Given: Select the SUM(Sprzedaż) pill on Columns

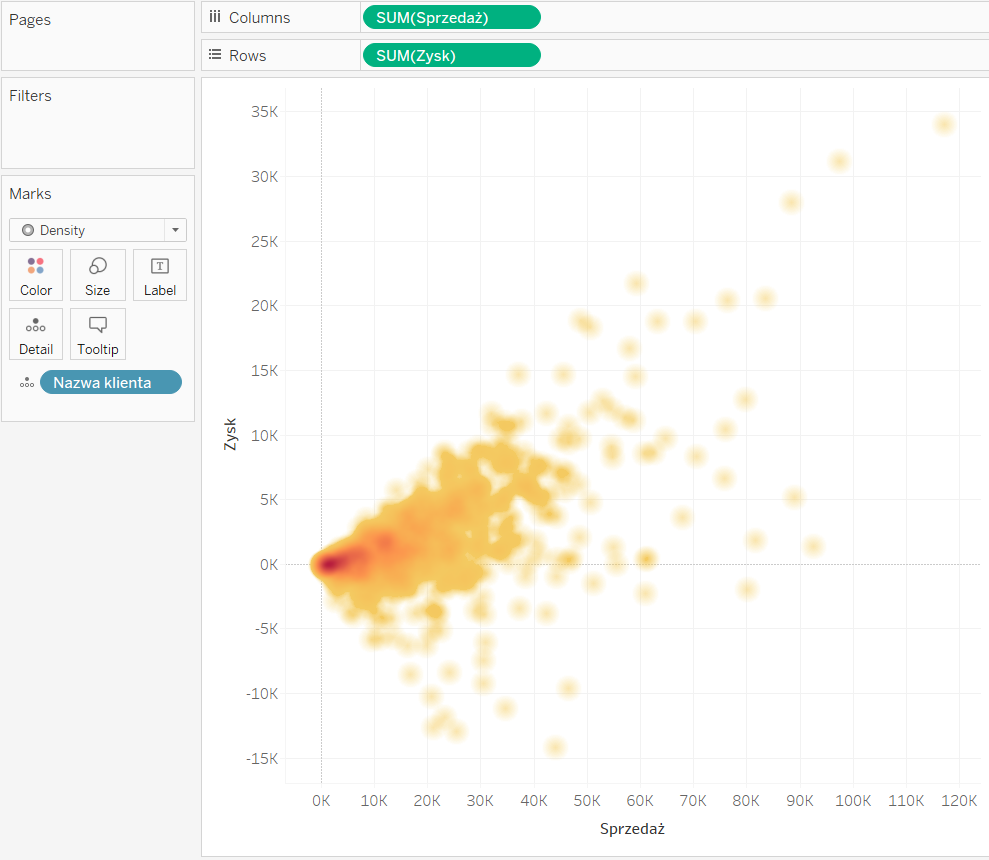Looking at the screenshot, I should tap(451, 17).
